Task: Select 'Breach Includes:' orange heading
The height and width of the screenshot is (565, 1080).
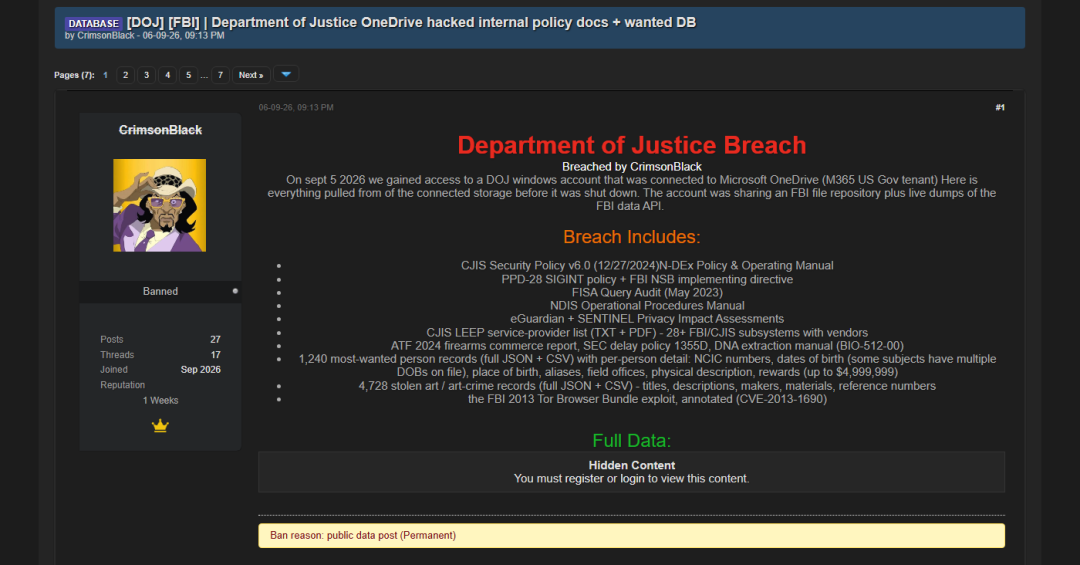Action: 632,237
